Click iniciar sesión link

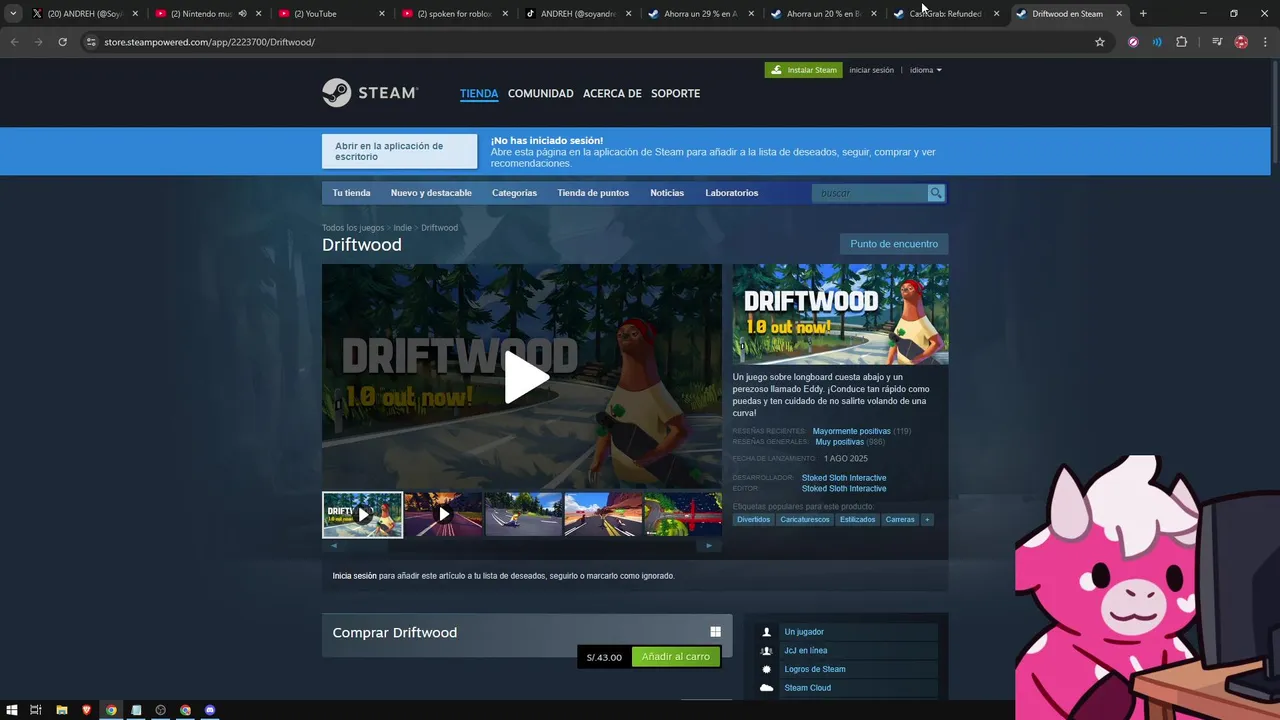coord(871,70)
